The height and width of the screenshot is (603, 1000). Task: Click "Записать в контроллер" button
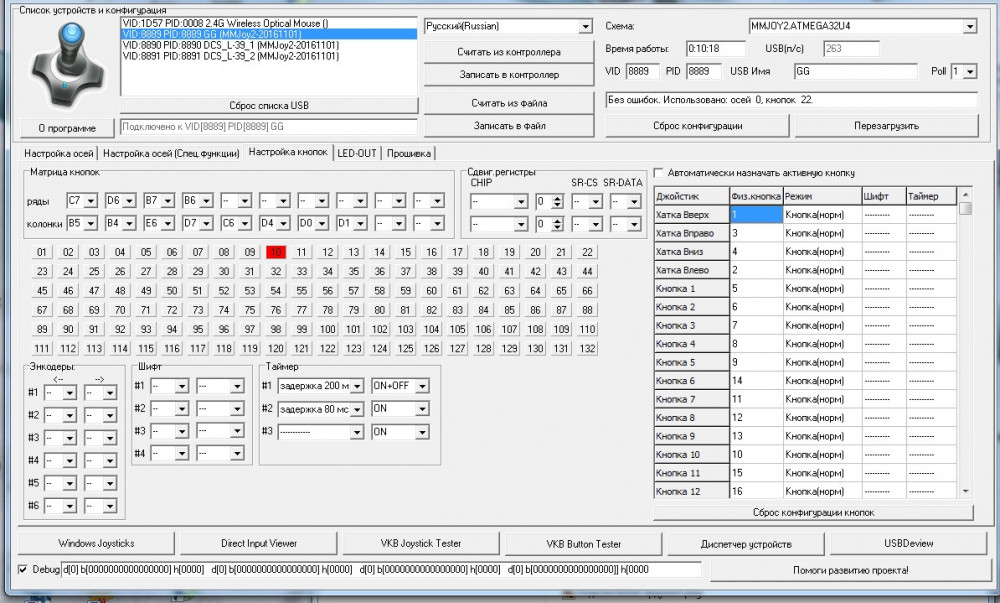[x=509, y=75]
